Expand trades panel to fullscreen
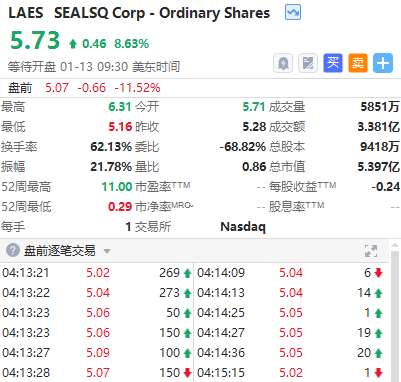Viewport: 401px width, 382px height. [371, 251]
